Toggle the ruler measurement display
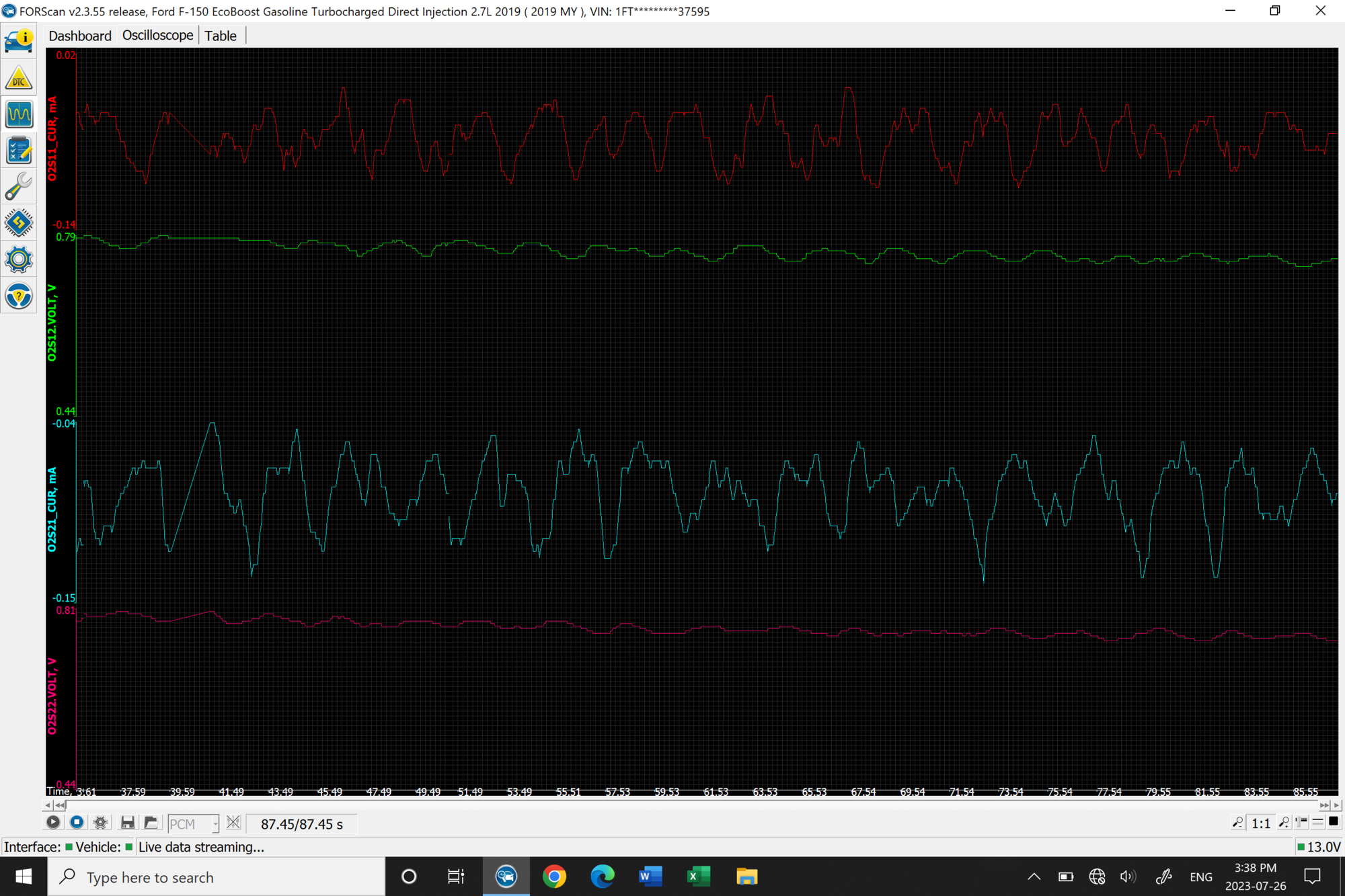This screenshot has height=896, width=1345. coord(1300,823)
